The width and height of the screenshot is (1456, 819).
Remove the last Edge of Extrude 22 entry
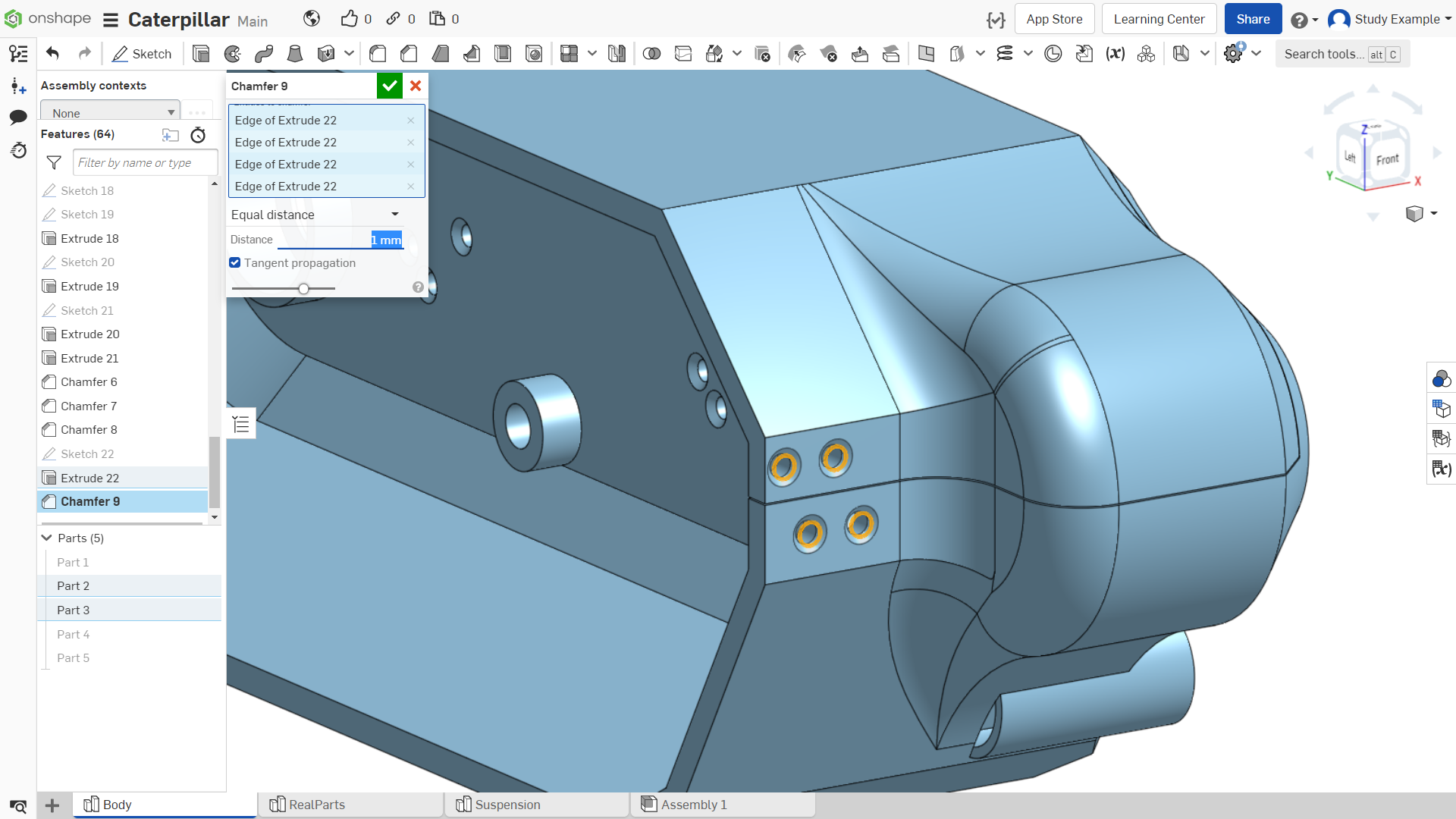[x=411, y=187]
